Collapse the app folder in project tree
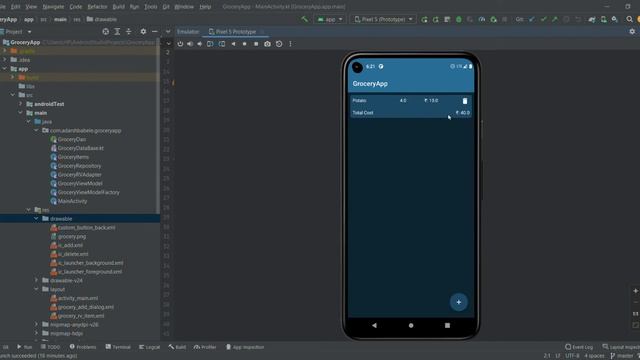This screenshot has height=360, width=640. coord(5,69)
